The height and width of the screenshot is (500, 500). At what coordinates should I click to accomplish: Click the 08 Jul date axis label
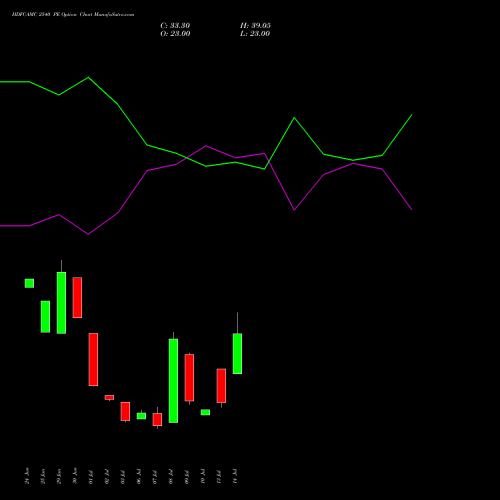[171, 476]
